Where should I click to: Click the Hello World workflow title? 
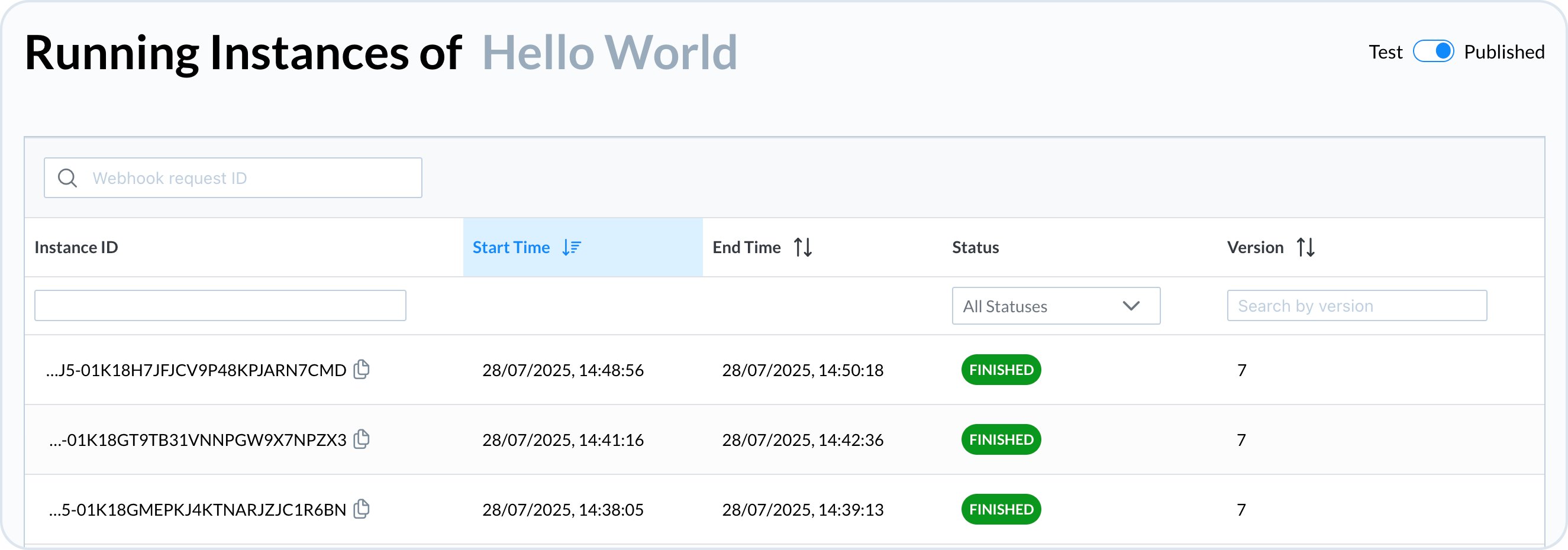coord(609,53)
